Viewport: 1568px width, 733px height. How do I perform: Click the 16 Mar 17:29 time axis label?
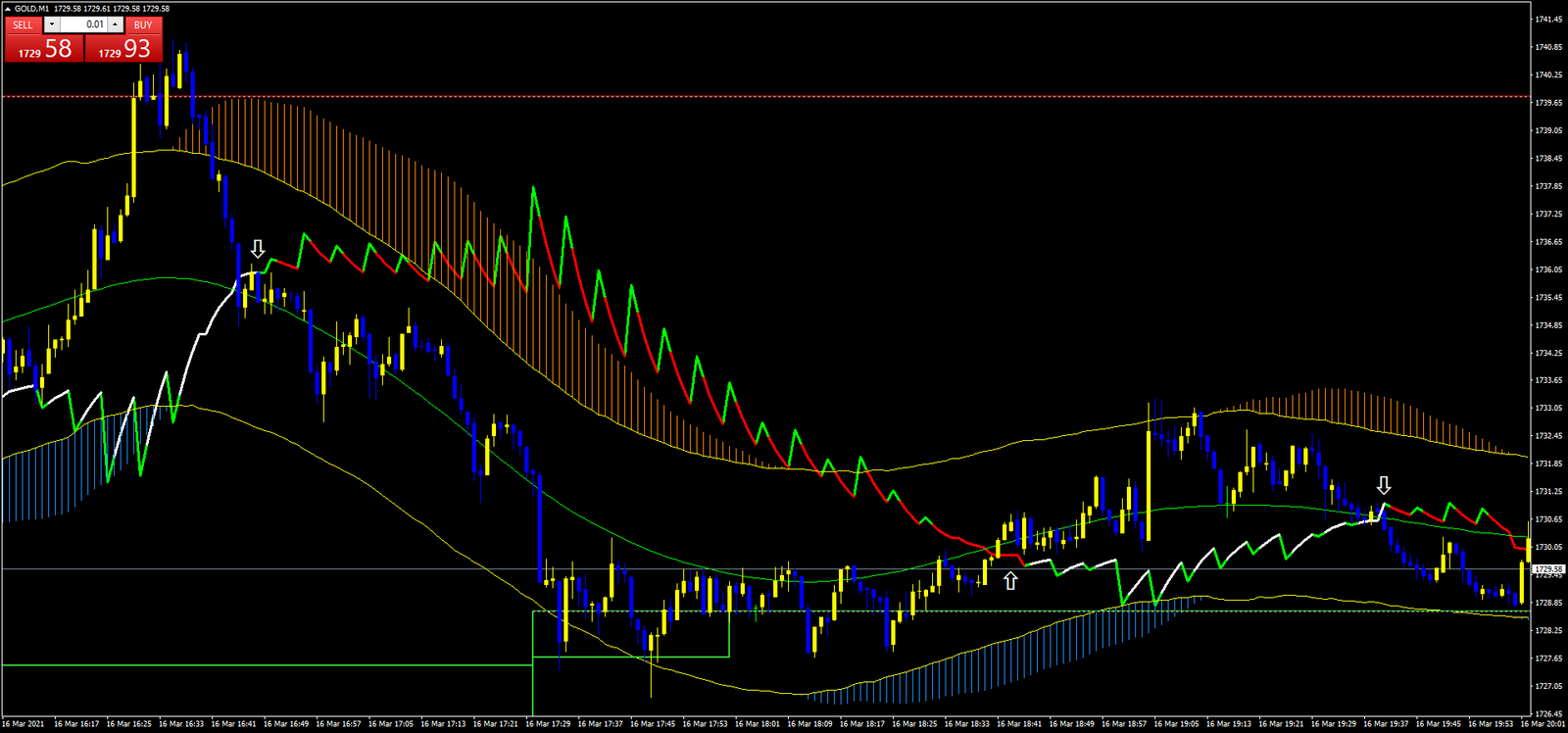548,724
